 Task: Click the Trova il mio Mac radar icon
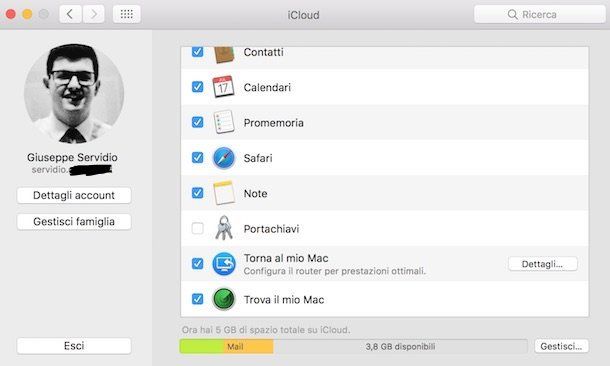pyautogui.click(x=224, y=299)
